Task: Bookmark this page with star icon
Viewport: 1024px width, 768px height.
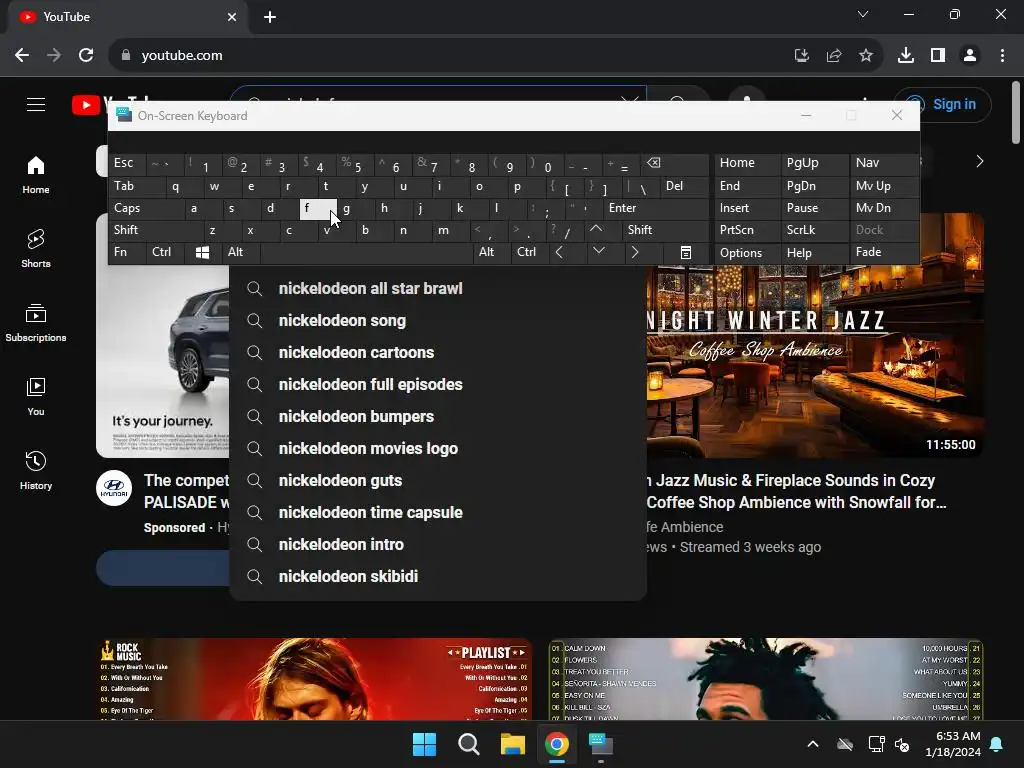Action: point(866,56)
